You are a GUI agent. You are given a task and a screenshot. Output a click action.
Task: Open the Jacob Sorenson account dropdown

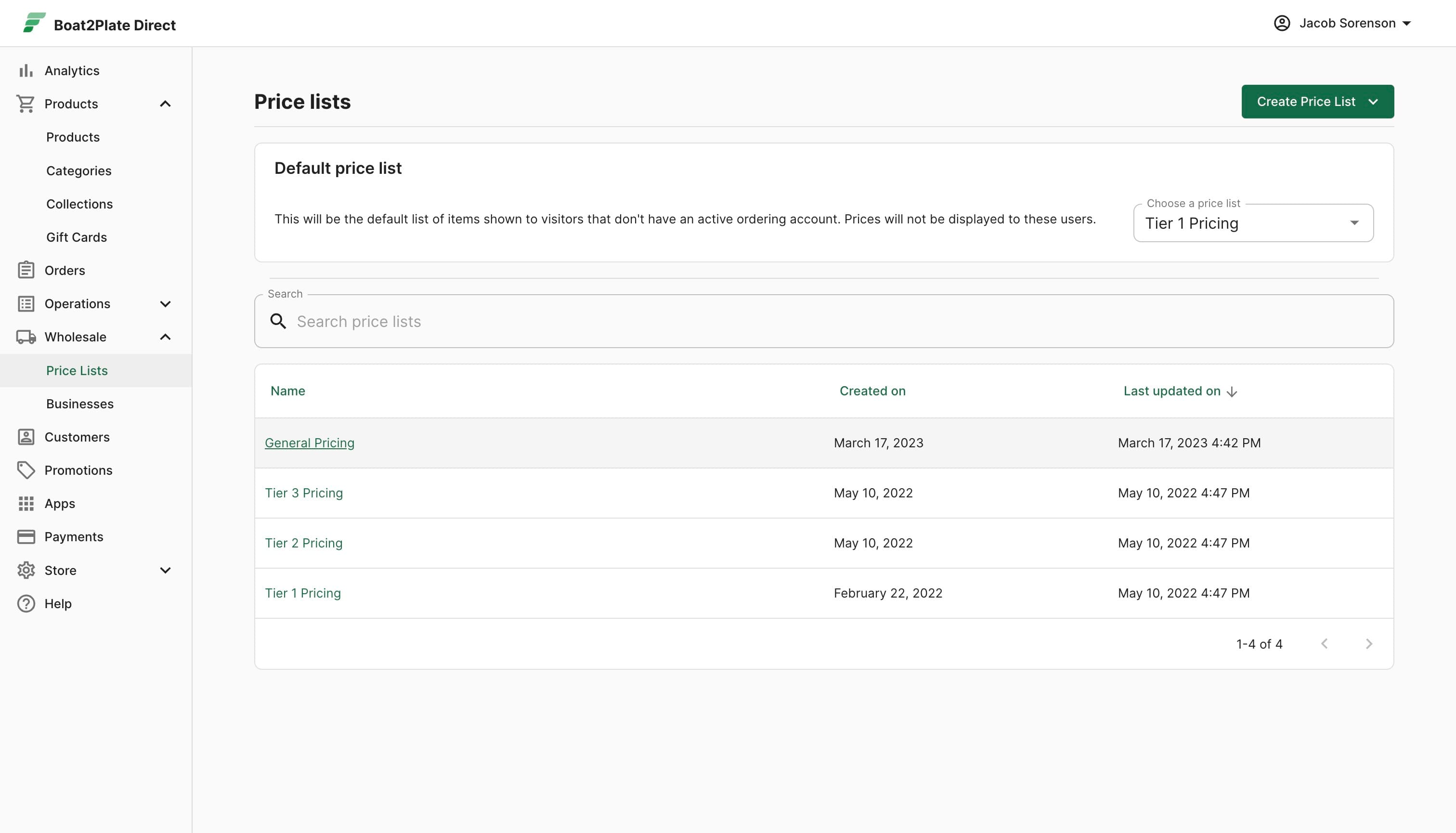point(1343,23)
